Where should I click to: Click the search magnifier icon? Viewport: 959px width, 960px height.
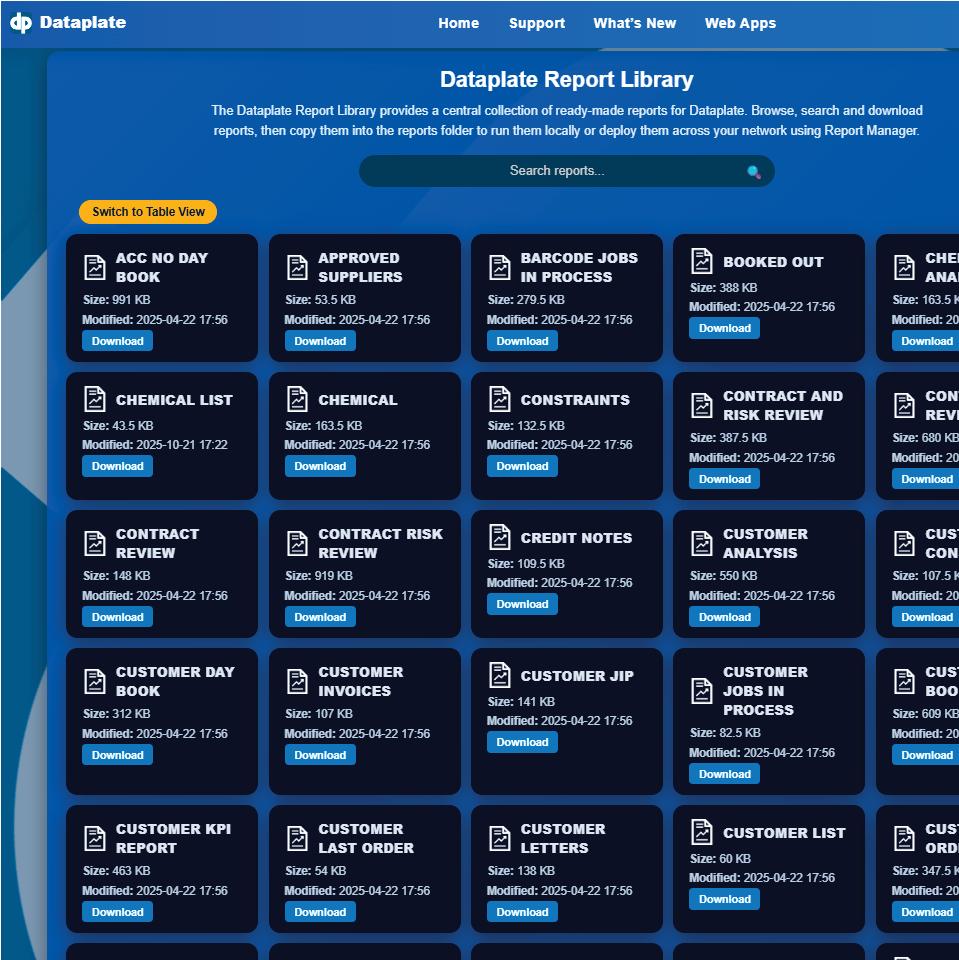click(x=754, y=172)
